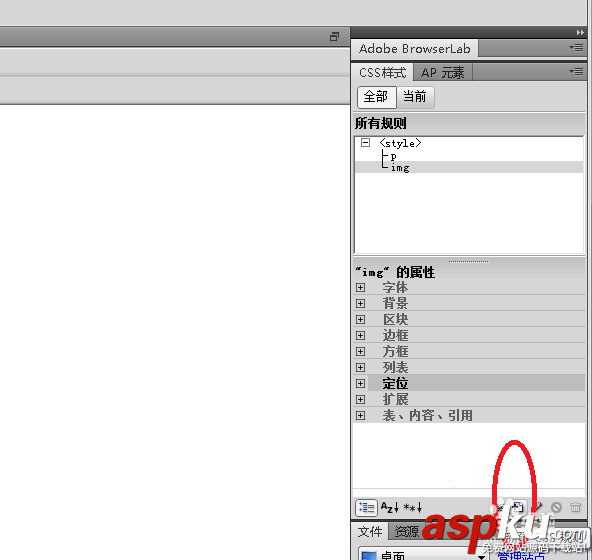Open Adobe BrowserLab panel options menu
The height and width of the screenshot is (560, 592).
pos(576,48)
